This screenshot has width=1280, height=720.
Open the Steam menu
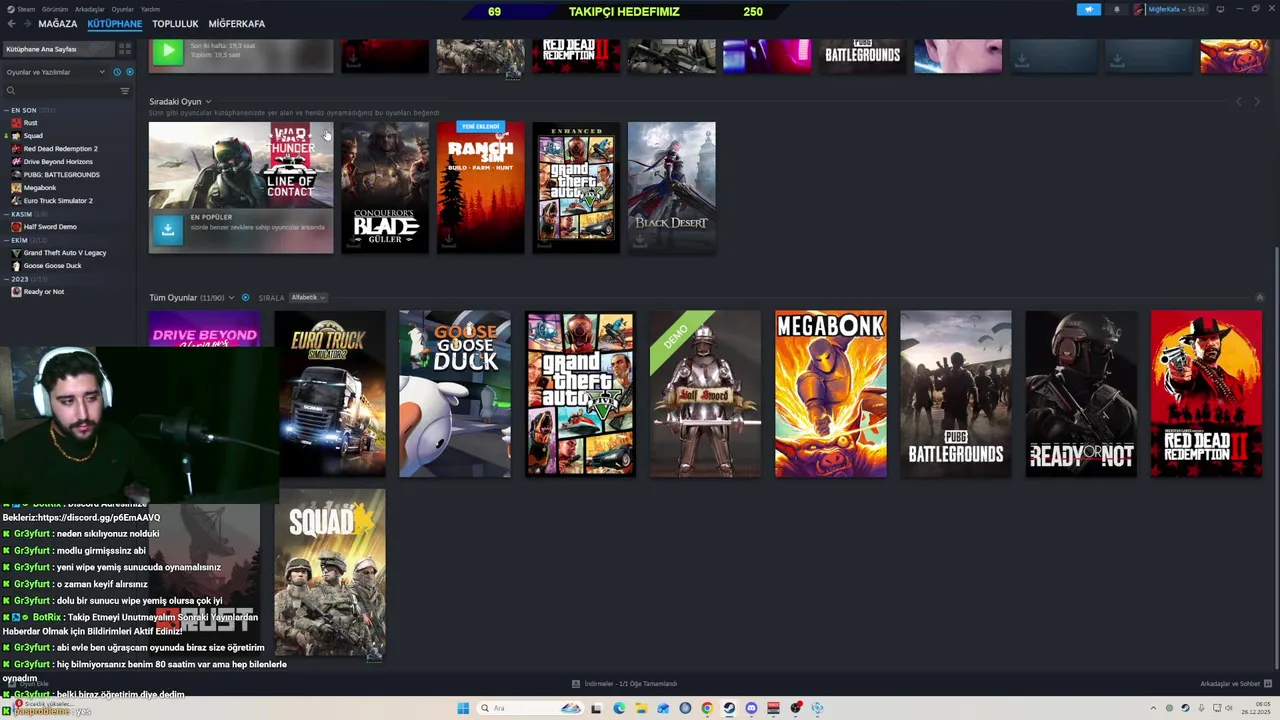point(26,9)
